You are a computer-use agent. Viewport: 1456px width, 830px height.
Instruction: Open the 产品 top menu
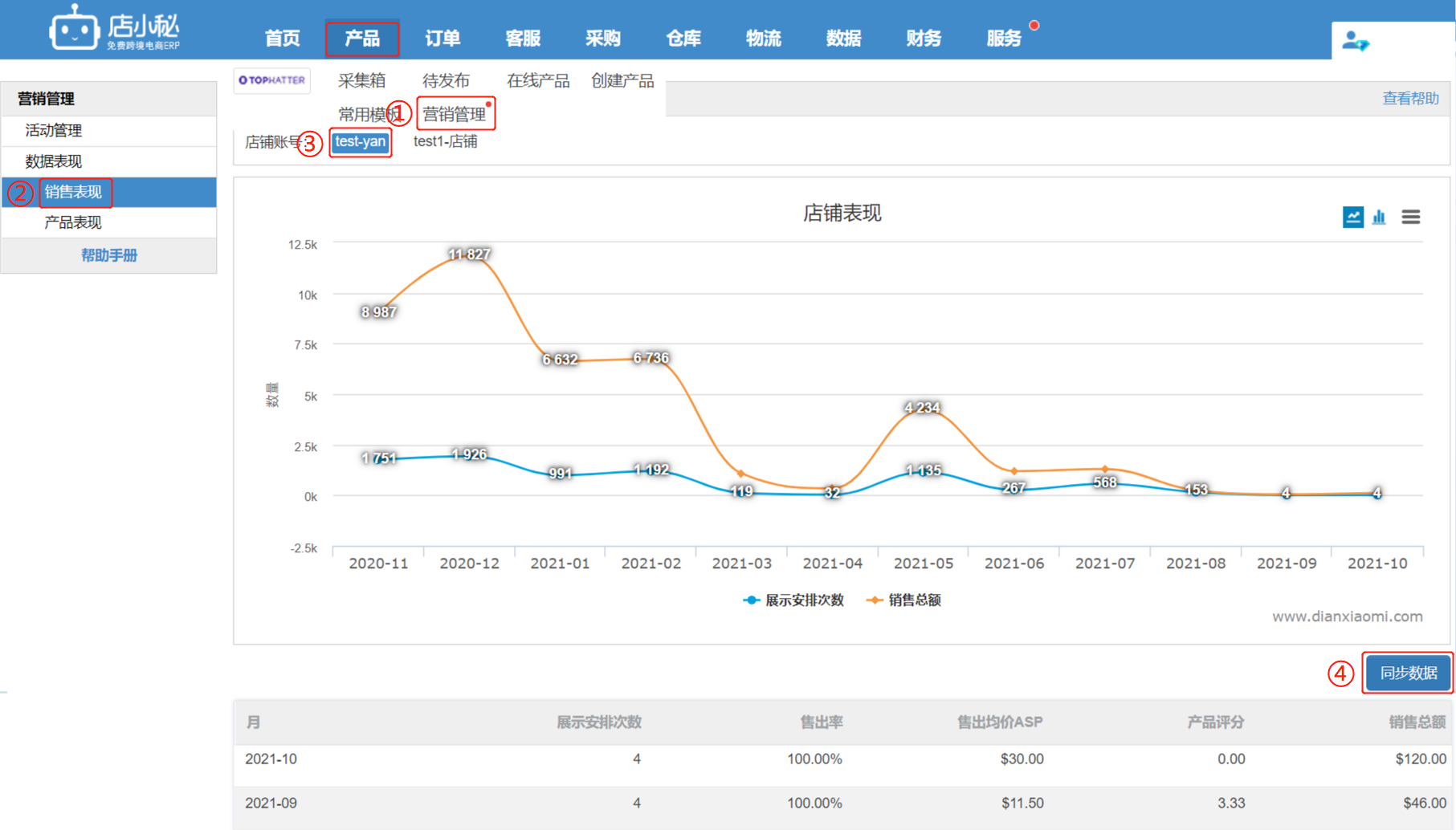362,38
